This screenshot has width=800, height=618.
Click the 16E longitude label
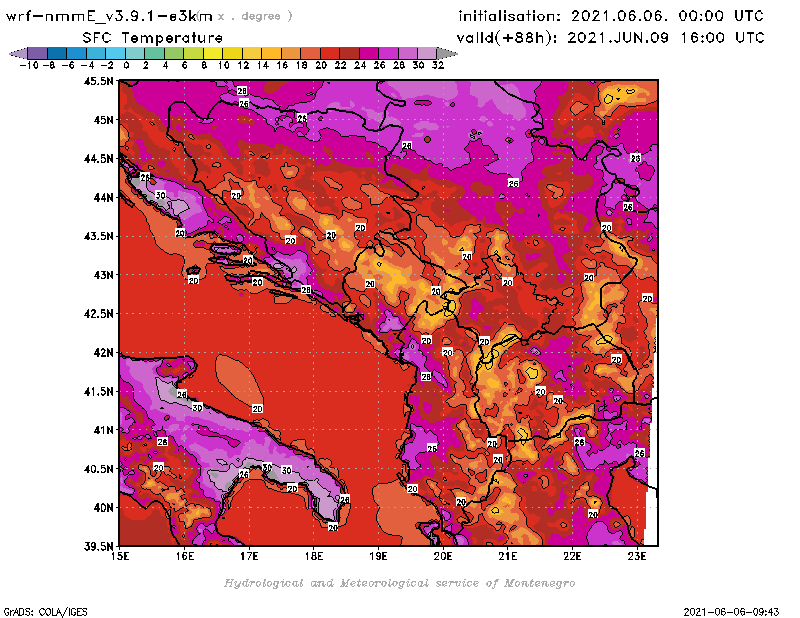[185, 556]
